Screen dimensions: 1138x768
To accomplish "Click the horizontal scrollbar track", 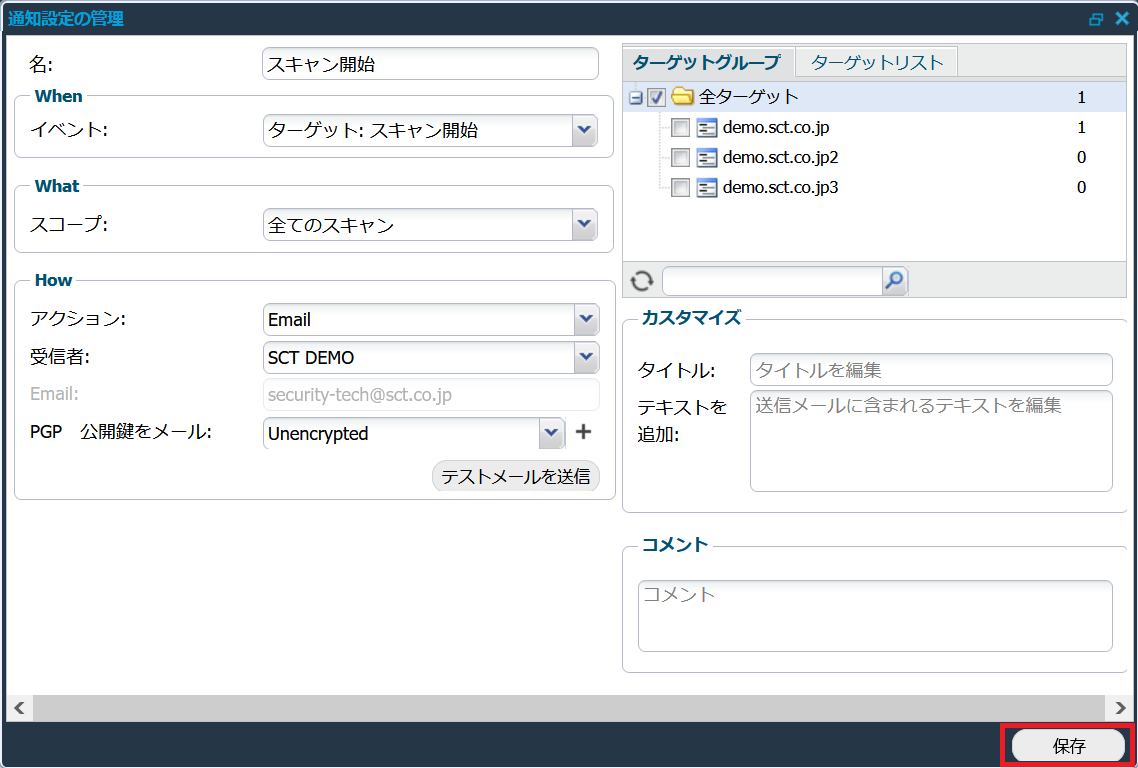I will (569, 708).
